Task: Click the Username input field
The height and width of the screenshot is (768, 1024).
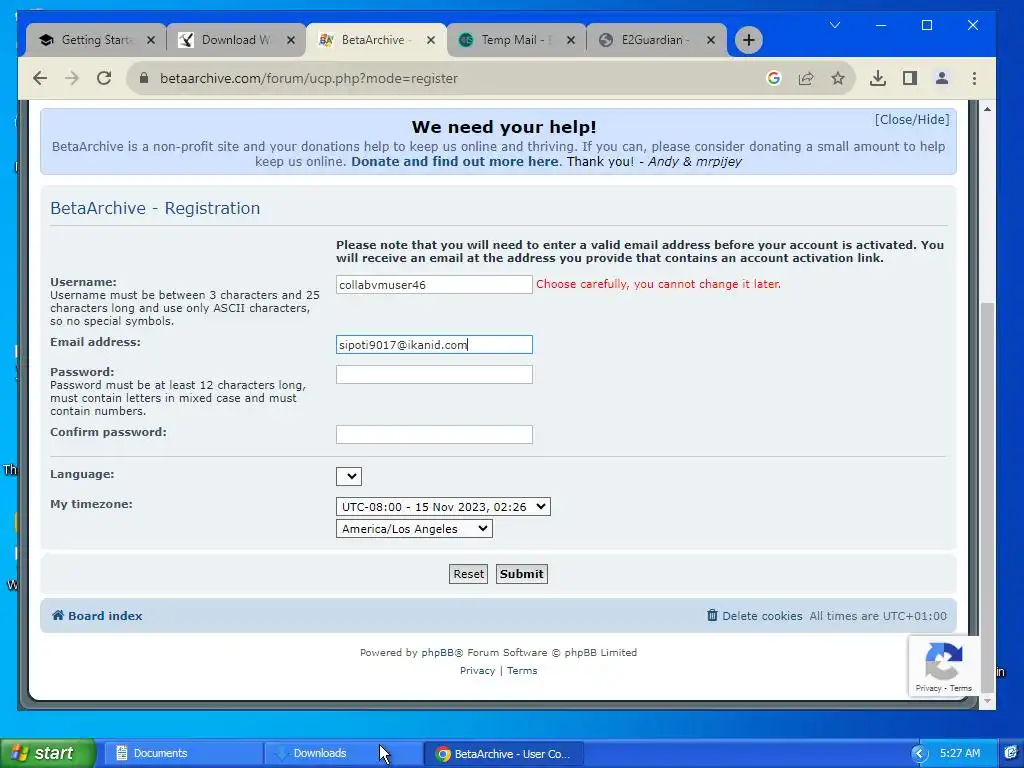Action: (434, 285)
